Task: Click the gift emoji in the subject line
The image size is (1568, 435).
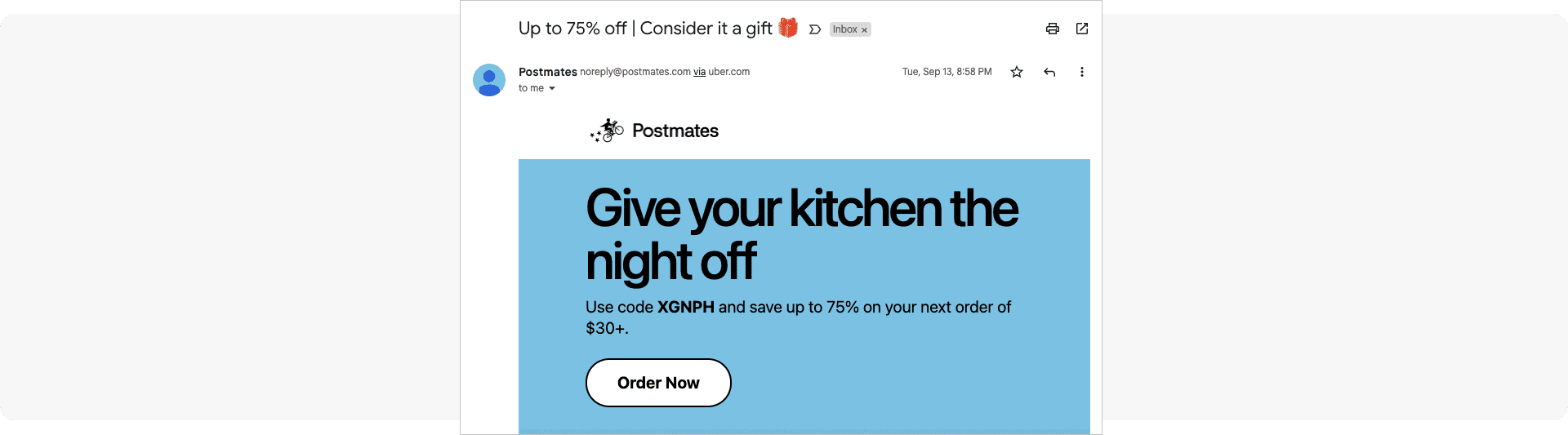Action: coord(787,28)
